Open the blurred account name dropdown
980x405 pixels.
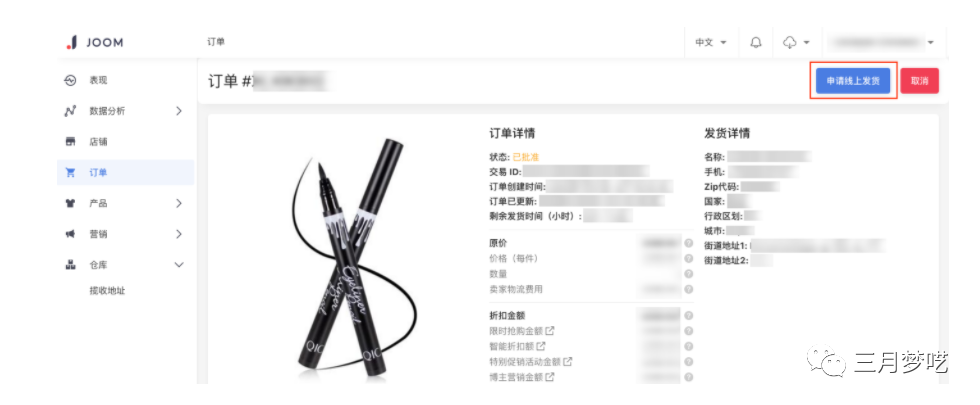pos(881,42)
